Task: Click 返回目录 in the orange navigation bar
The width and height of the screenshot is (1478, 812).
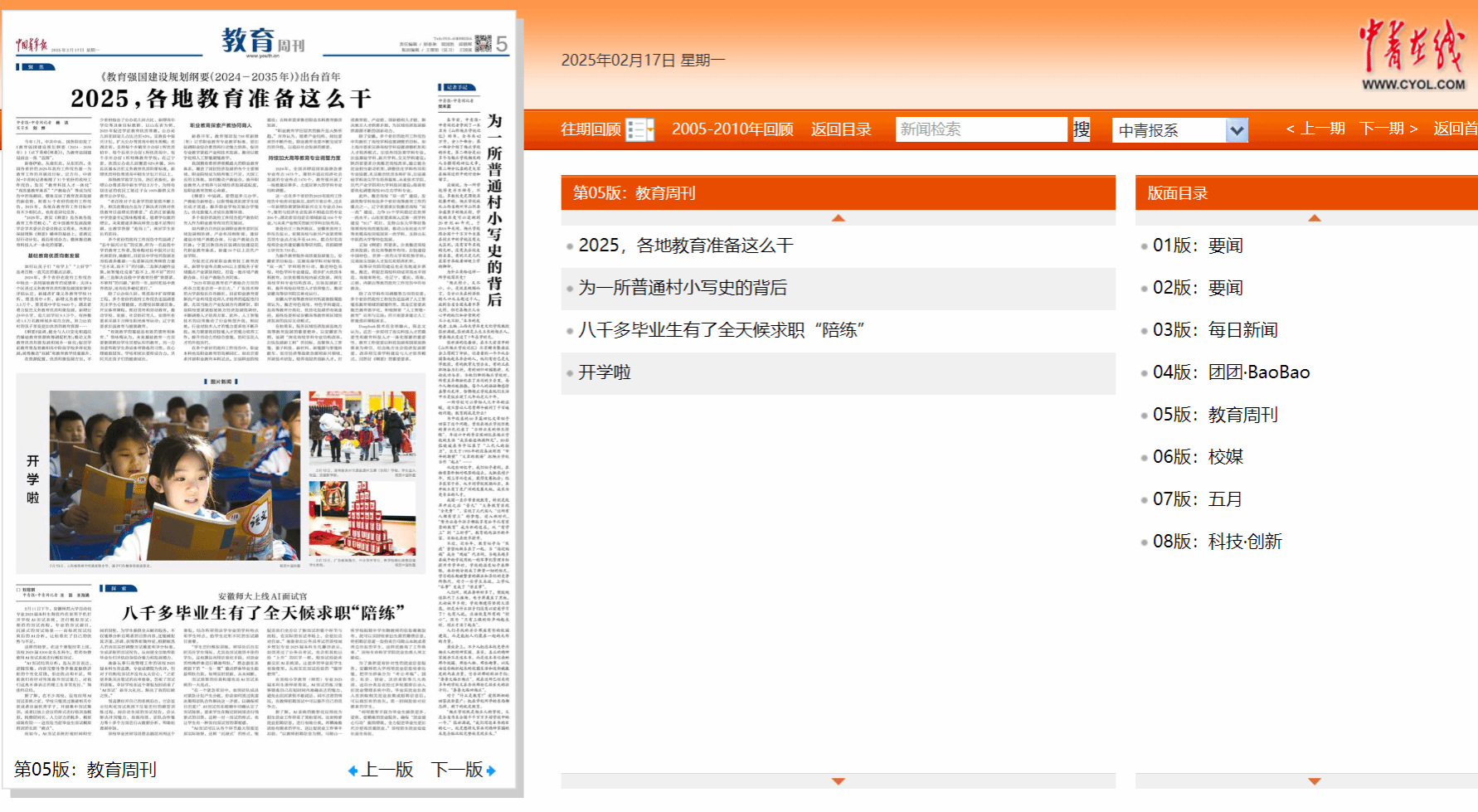Action: tap(841, 129)
